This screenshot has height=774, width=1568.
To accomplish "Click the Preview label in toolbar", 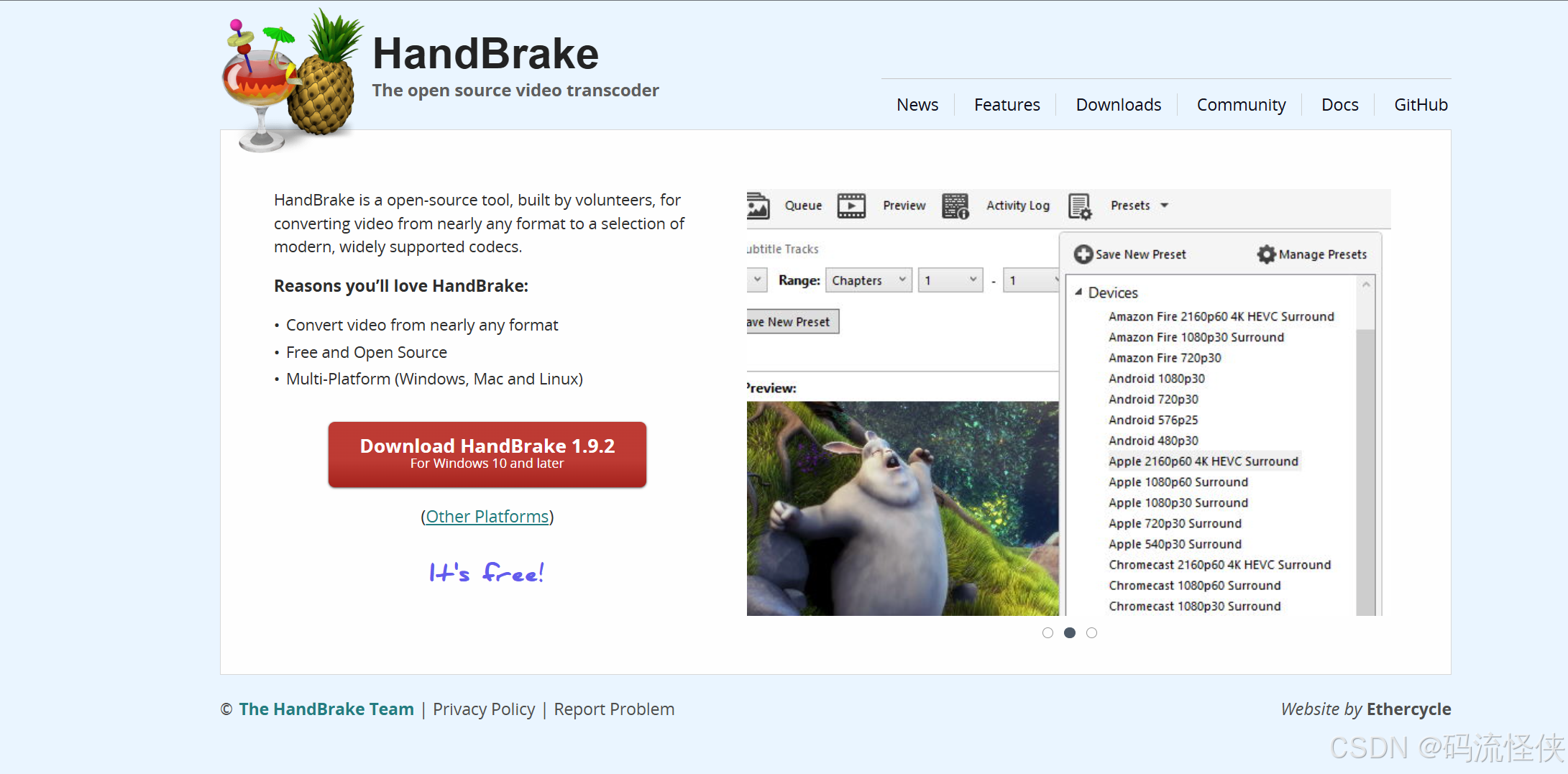I will point(904,206).
